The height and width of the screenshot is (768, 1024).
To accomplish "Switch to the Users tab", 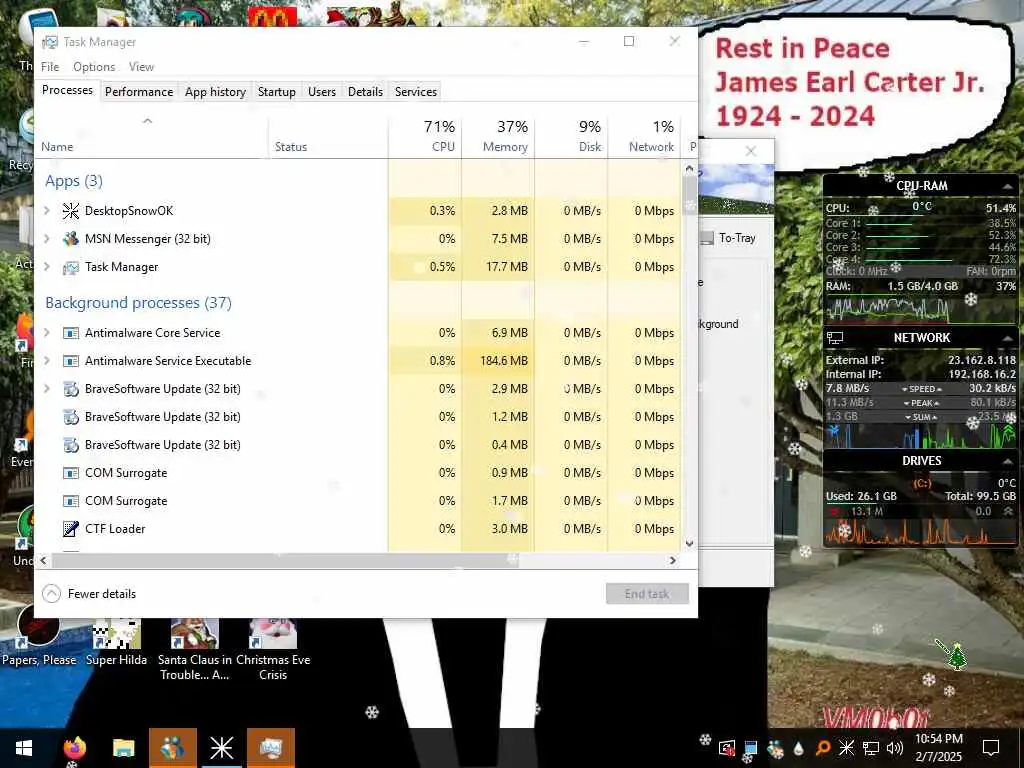I will [322, 92].
